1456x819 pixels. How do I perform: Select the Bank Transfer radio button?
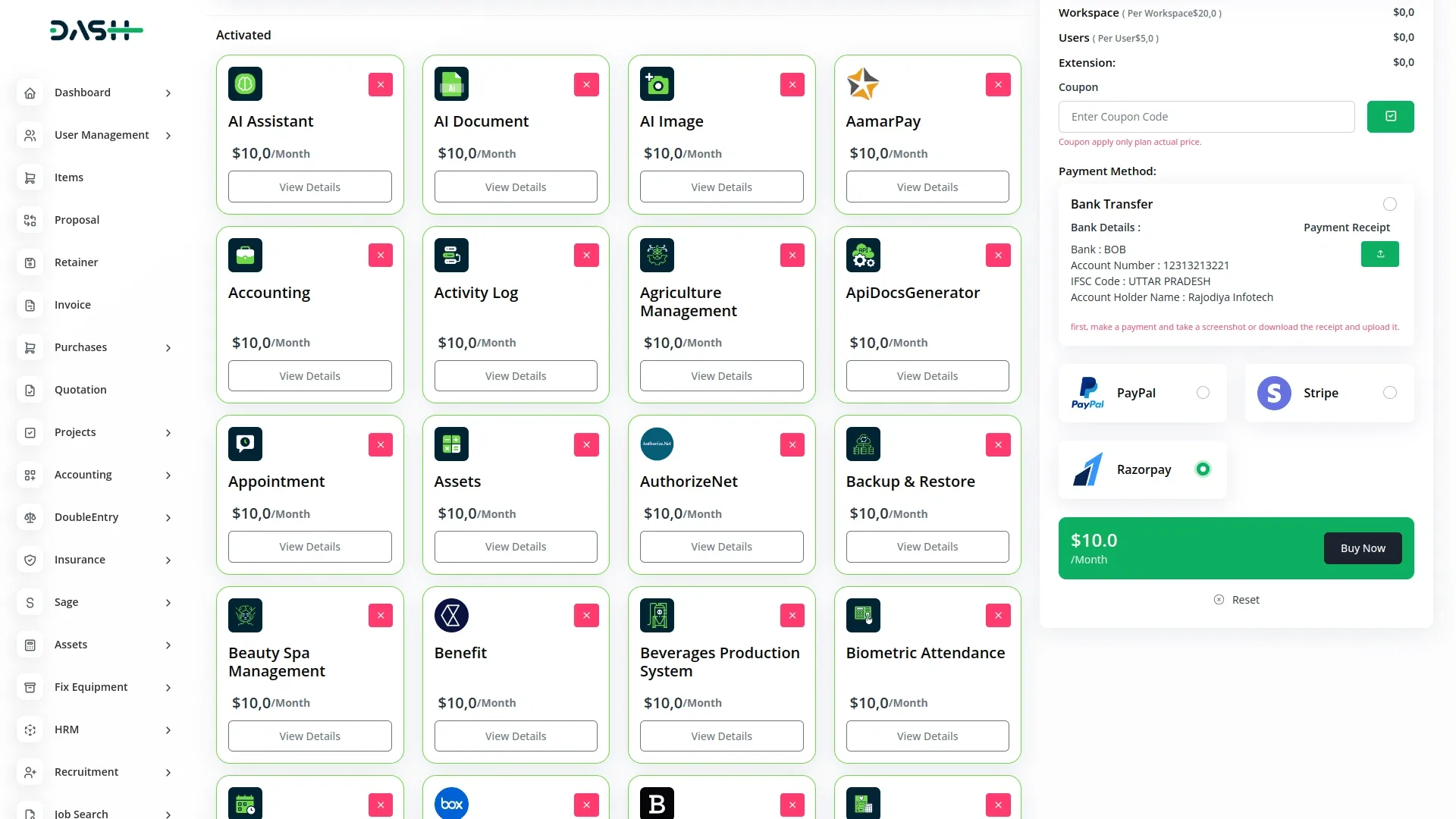[x=1389, y=204]
